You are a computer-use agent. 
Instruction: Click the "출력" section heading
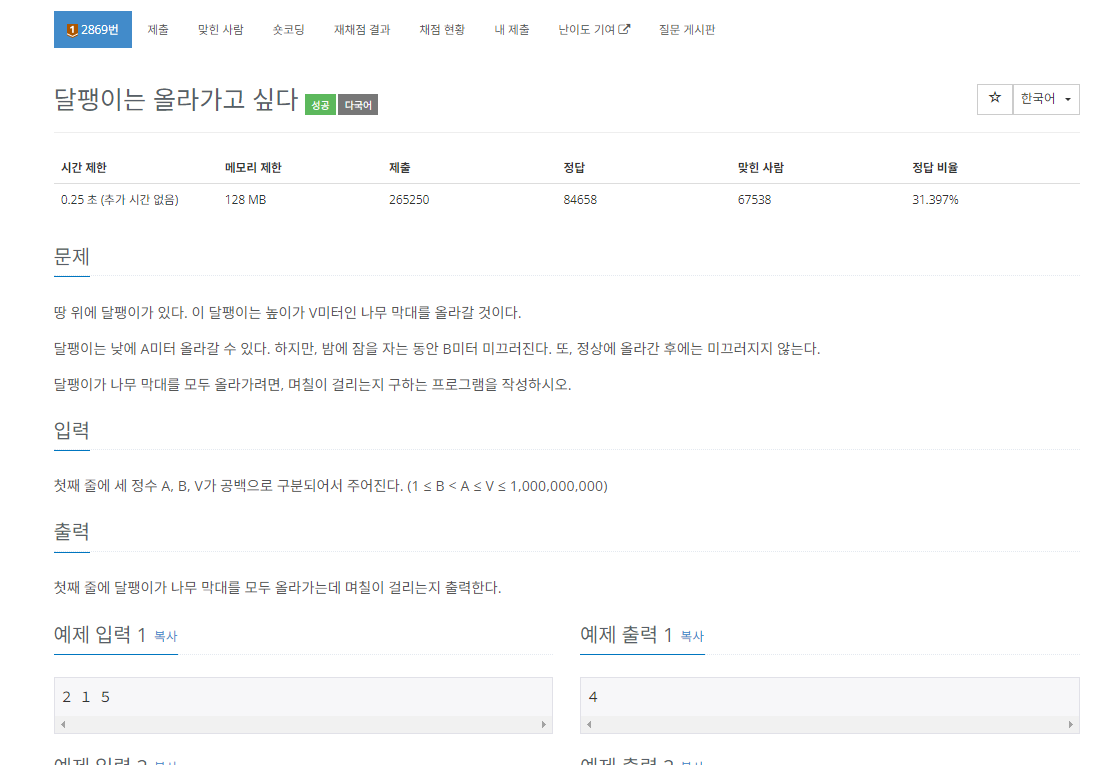[72, 532]
